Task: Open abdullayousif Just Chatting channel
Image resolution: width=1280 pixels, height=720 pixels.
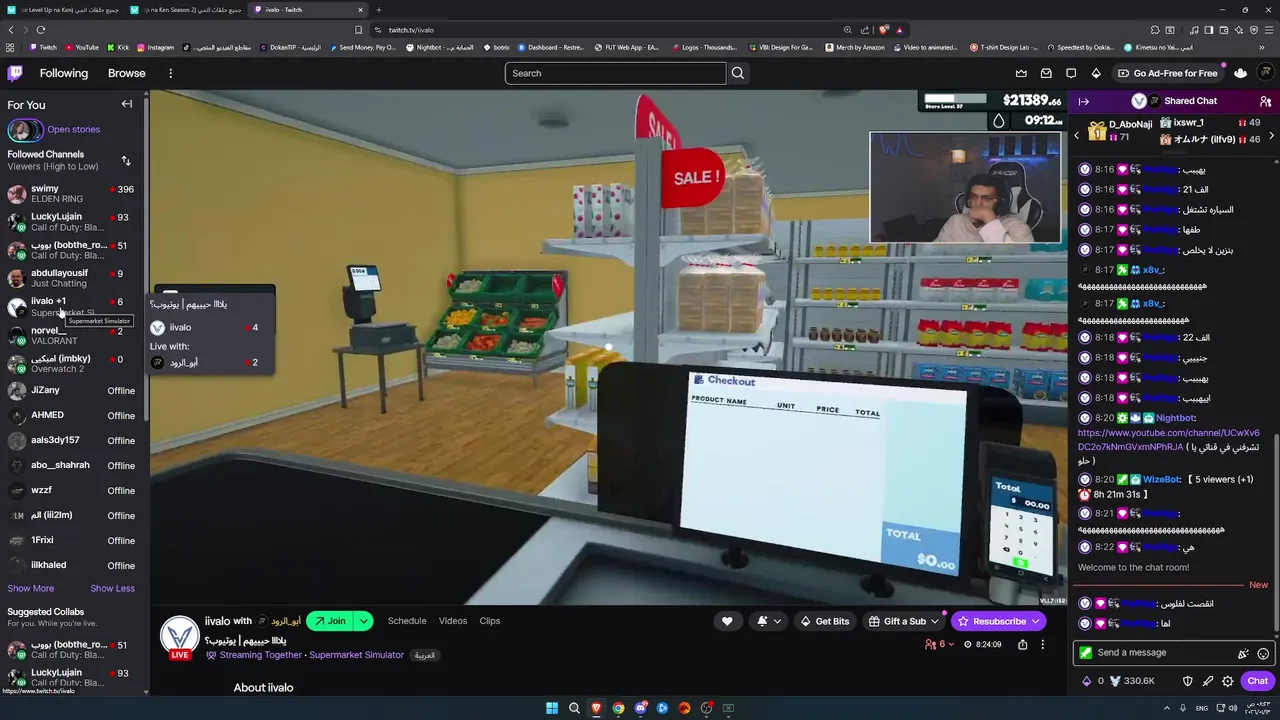Action: pos(74,278)
